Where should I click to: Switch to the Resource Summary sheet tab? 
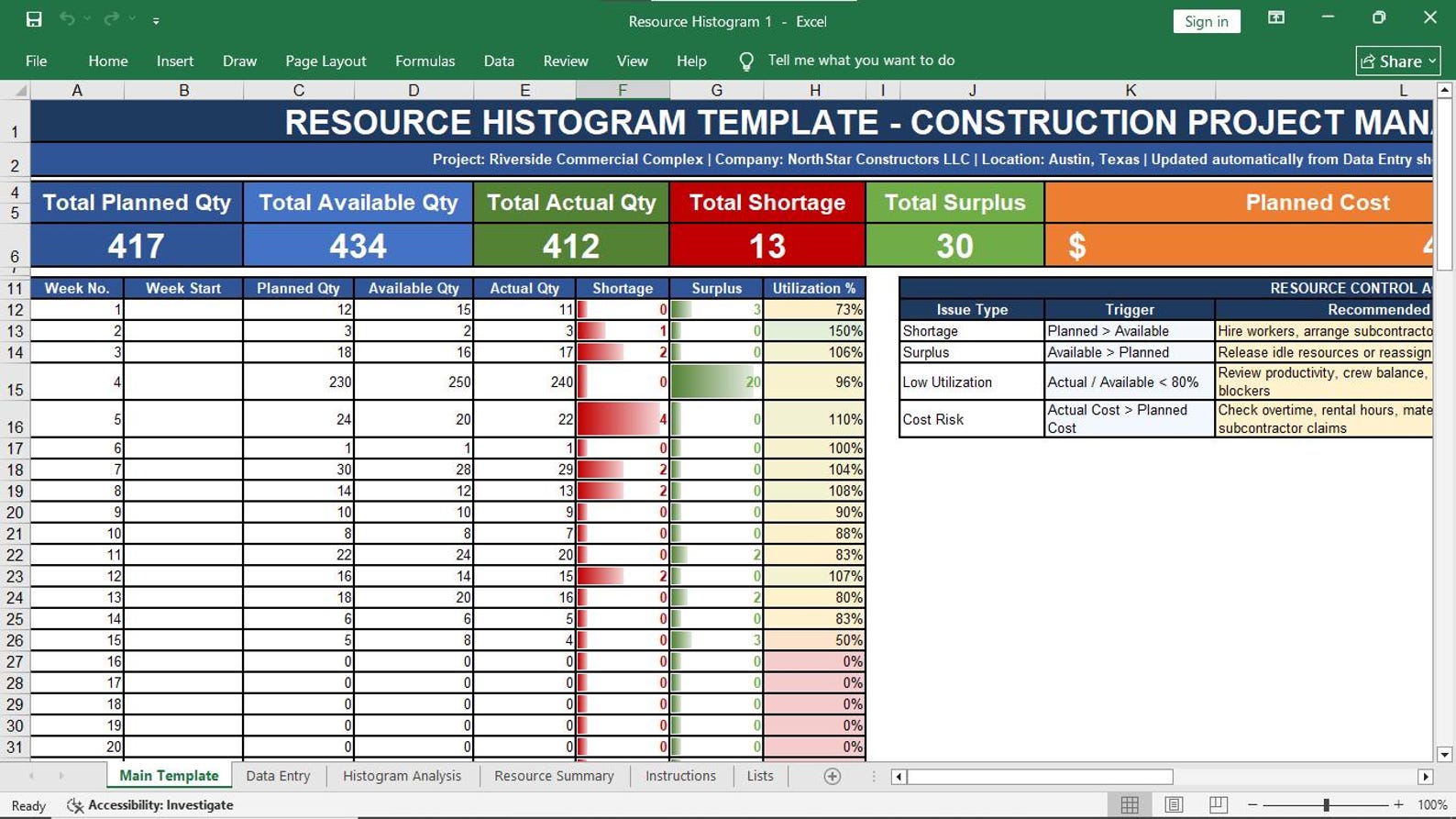click(554, 776)
